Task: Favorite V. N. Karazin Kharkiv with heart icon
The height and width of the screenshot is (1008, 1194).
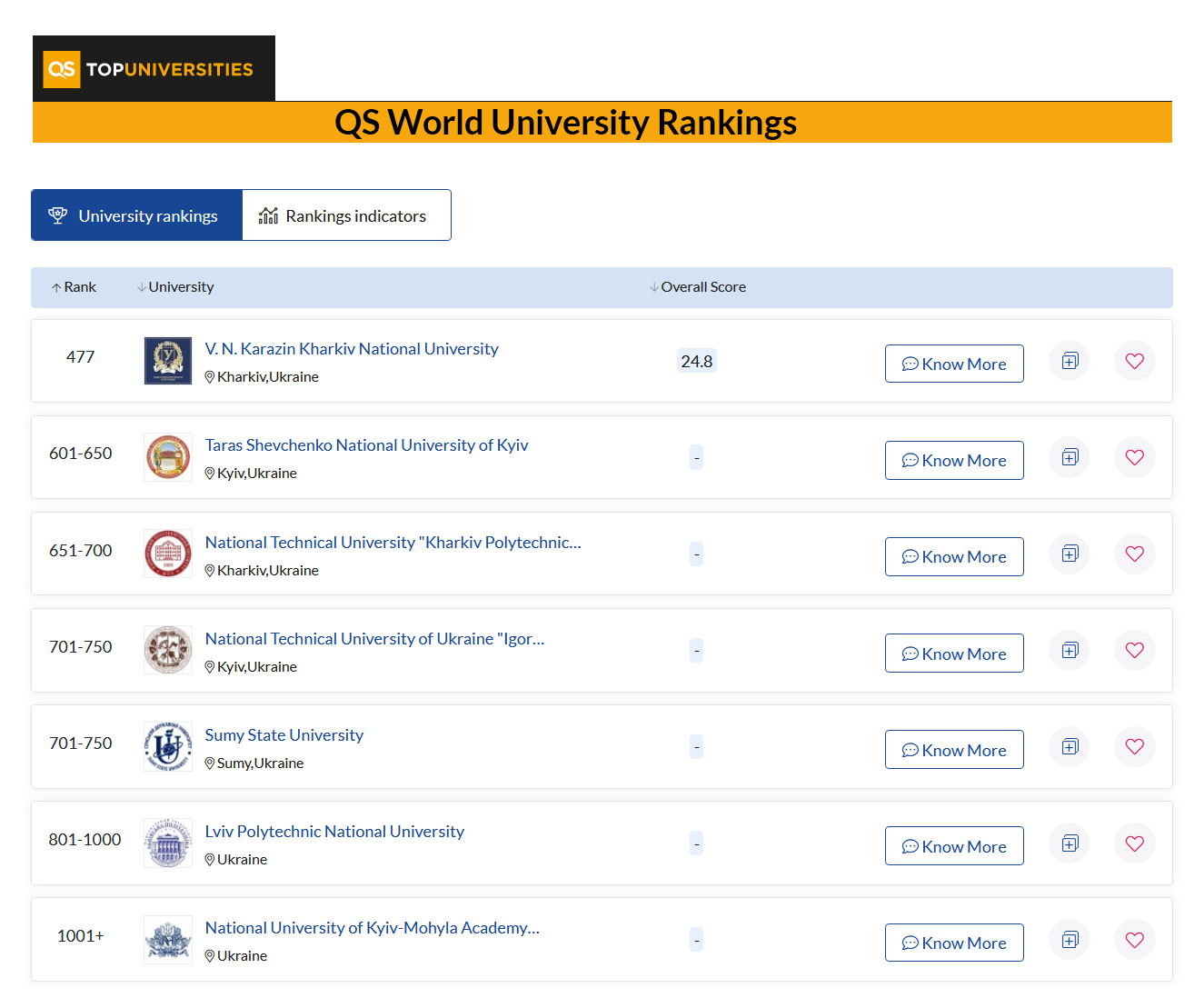Action: point(1135,361)
